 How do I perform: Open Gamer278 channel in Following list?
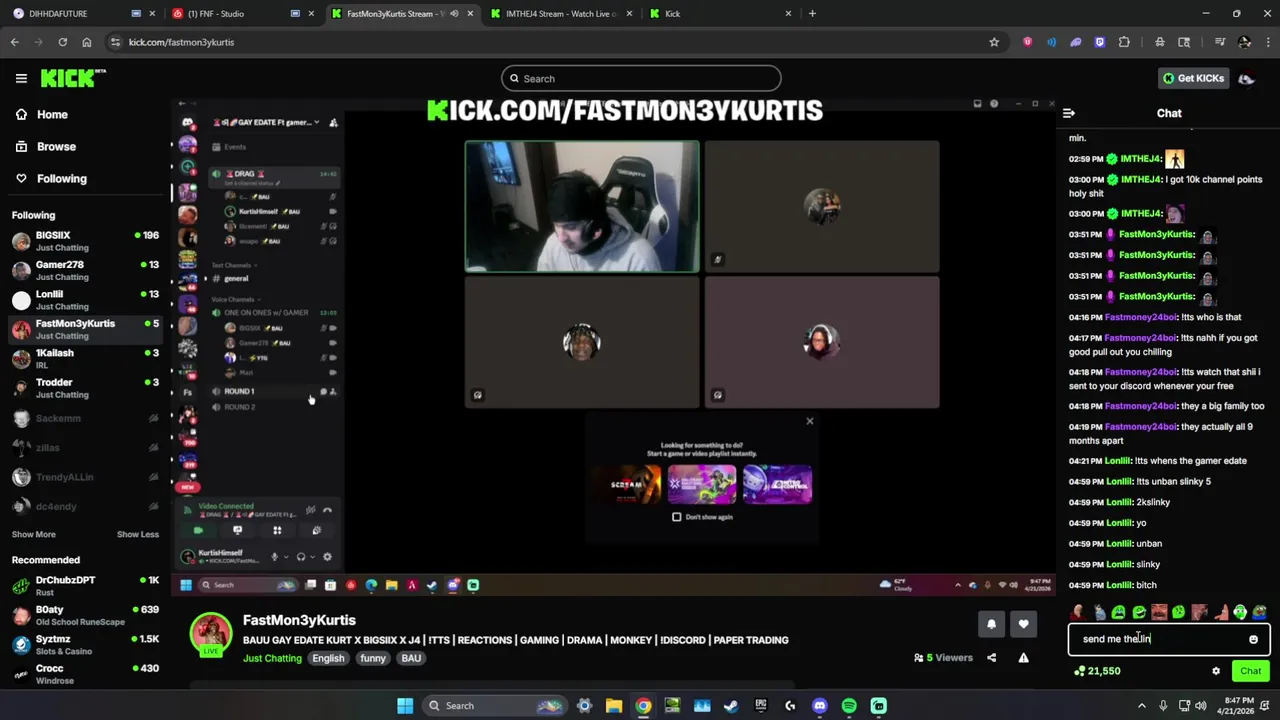[85, 270]
